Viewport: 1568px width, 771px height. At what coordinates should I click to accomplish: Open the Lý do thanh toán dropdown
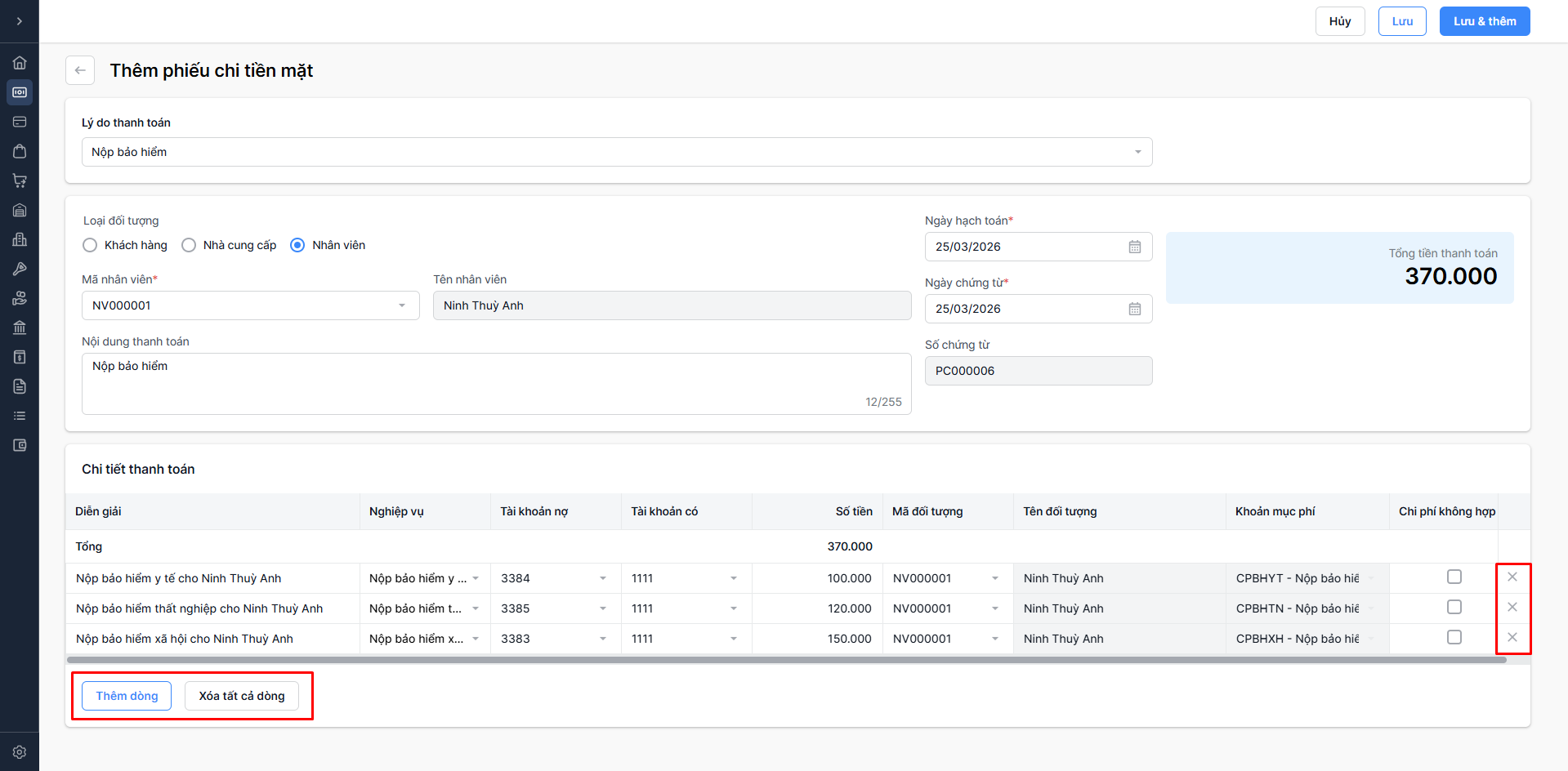click(x=616, y=152)
